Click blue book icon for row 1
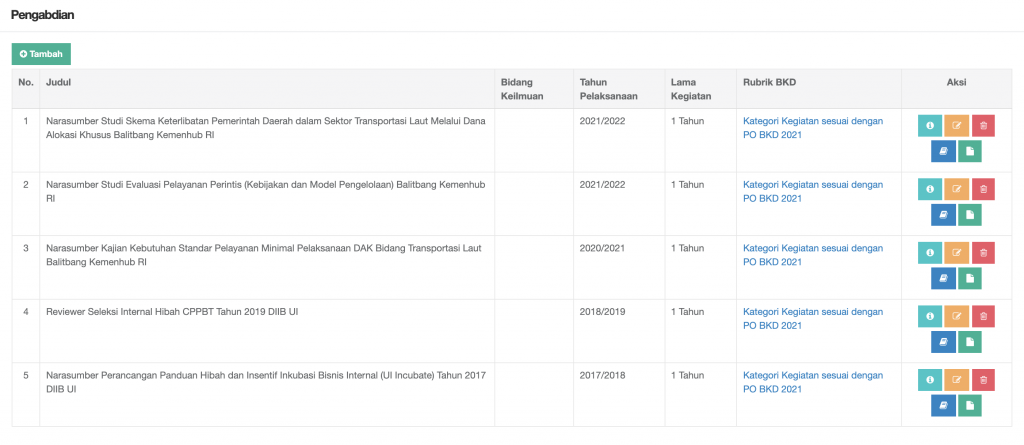 pos(944,151)
